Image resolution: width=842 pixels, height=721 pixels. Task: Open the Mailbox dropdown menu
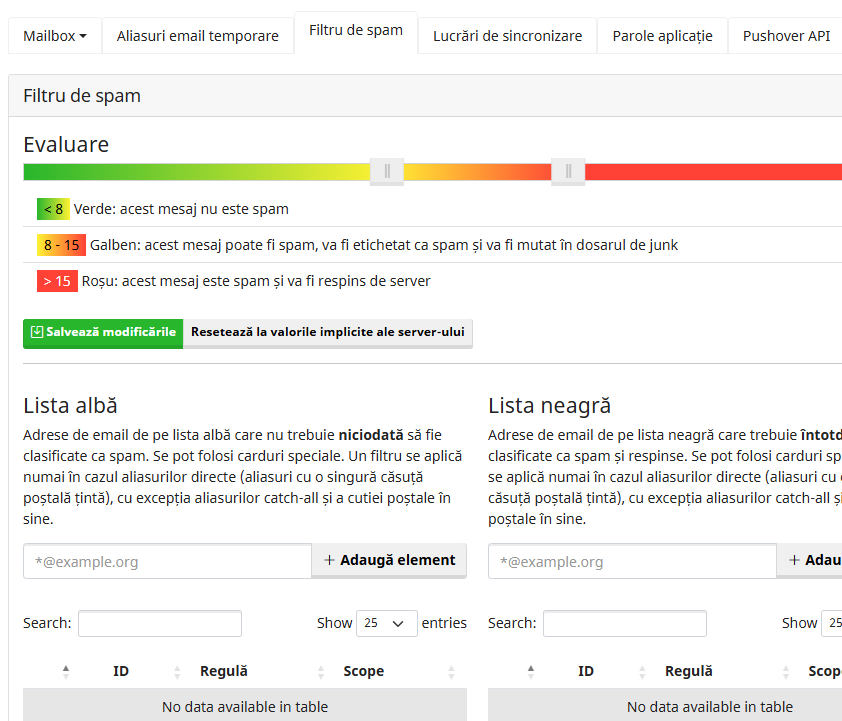[54, 36]
